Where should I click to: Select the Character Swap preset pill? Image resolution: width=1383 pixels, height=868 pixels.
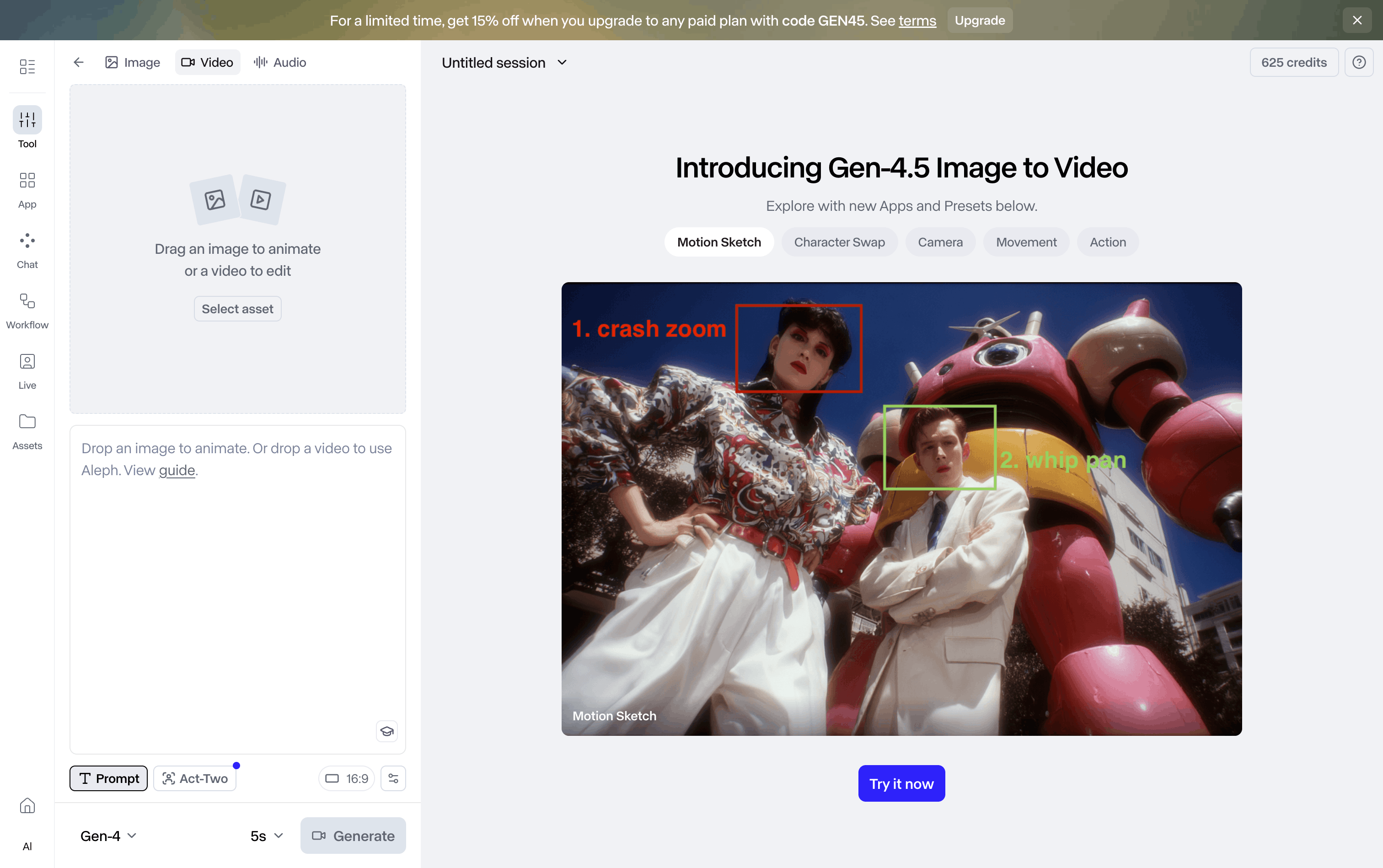click(839, 242)
